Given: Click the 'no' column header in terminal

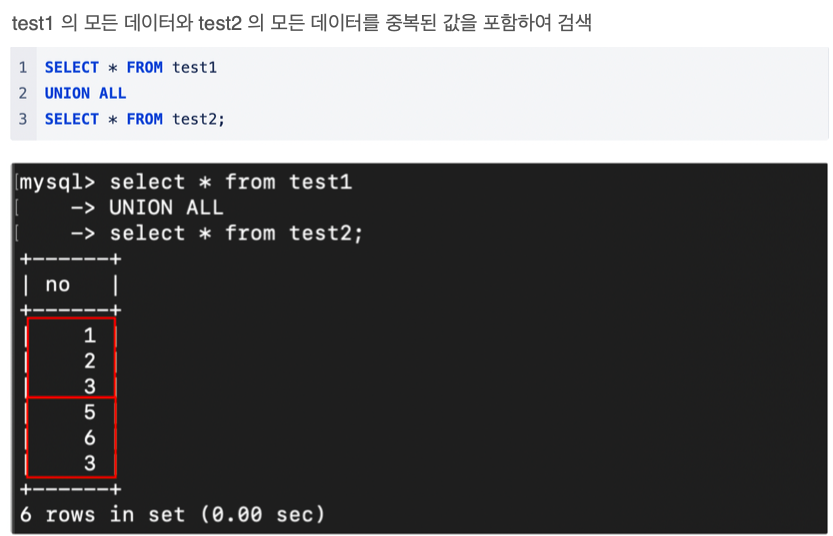Looking at the screenshot, I should (x=57, y=285).
